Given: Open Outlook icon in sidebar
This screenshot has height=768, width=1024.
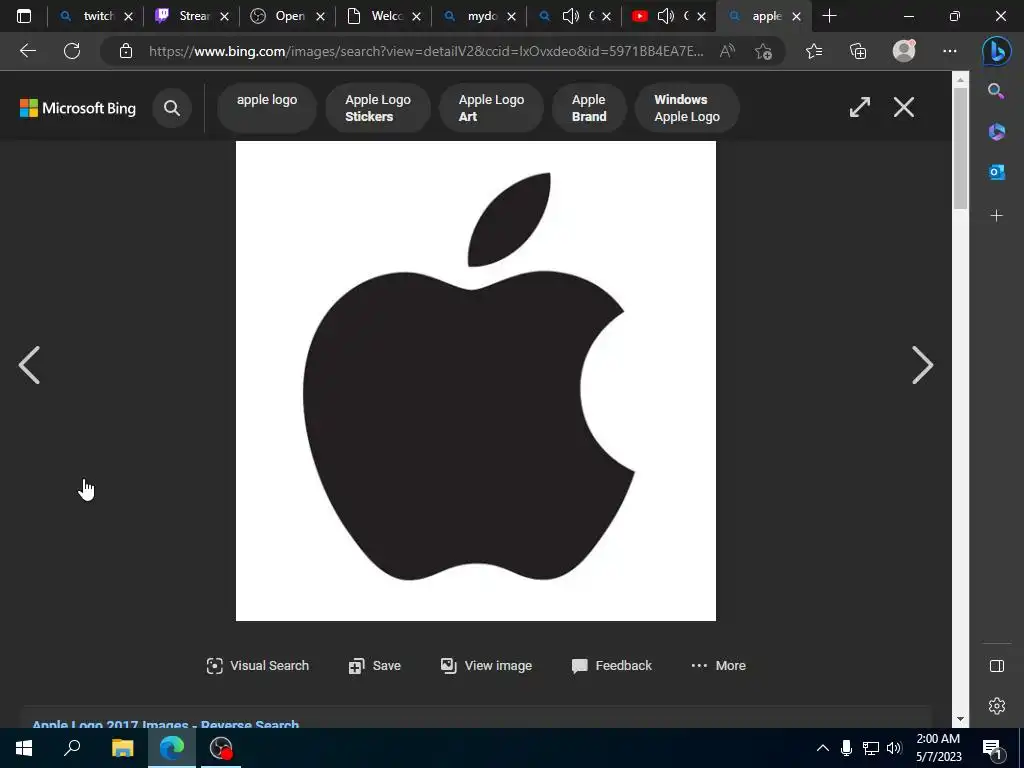Looking at the screenshot, I should click(x=997, y=172).
